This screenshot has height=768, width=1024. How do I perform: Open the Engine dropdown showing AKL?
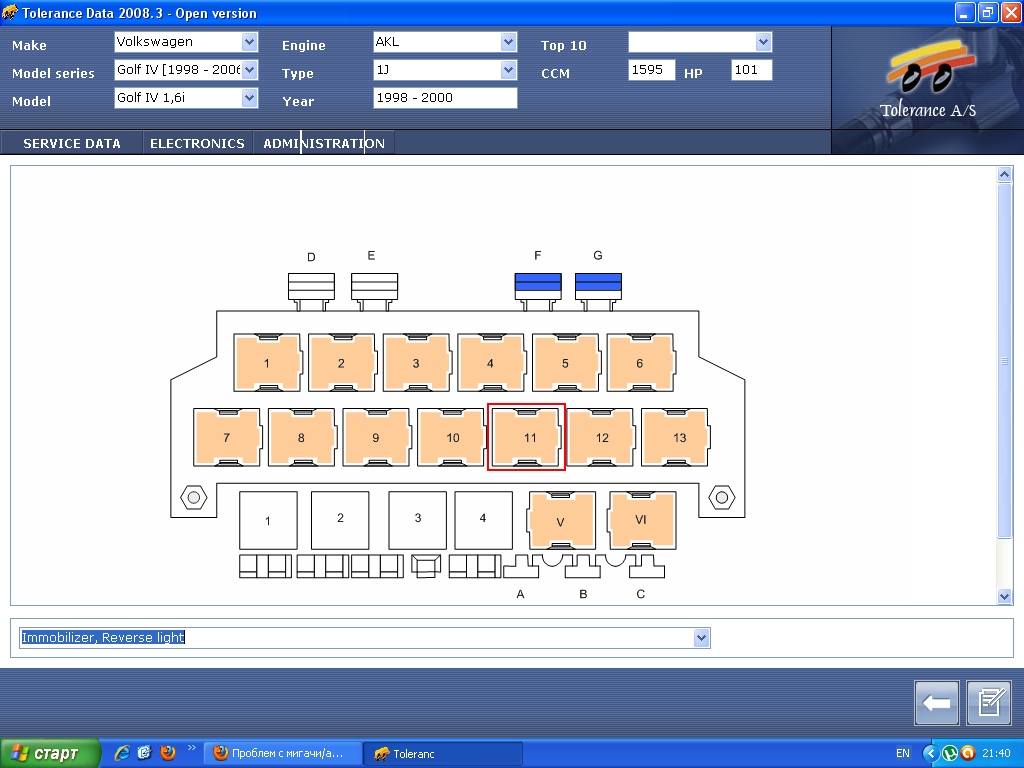pyautogui.click(x=508, y=42)
